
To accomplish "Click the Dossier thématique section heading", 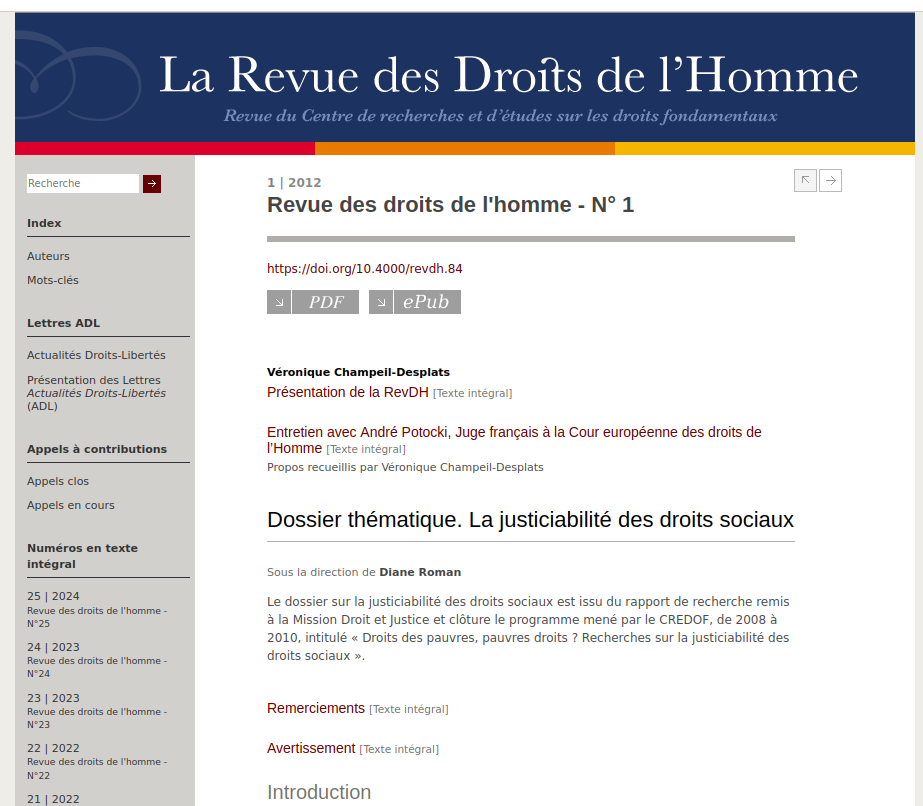I will [530, 520].
